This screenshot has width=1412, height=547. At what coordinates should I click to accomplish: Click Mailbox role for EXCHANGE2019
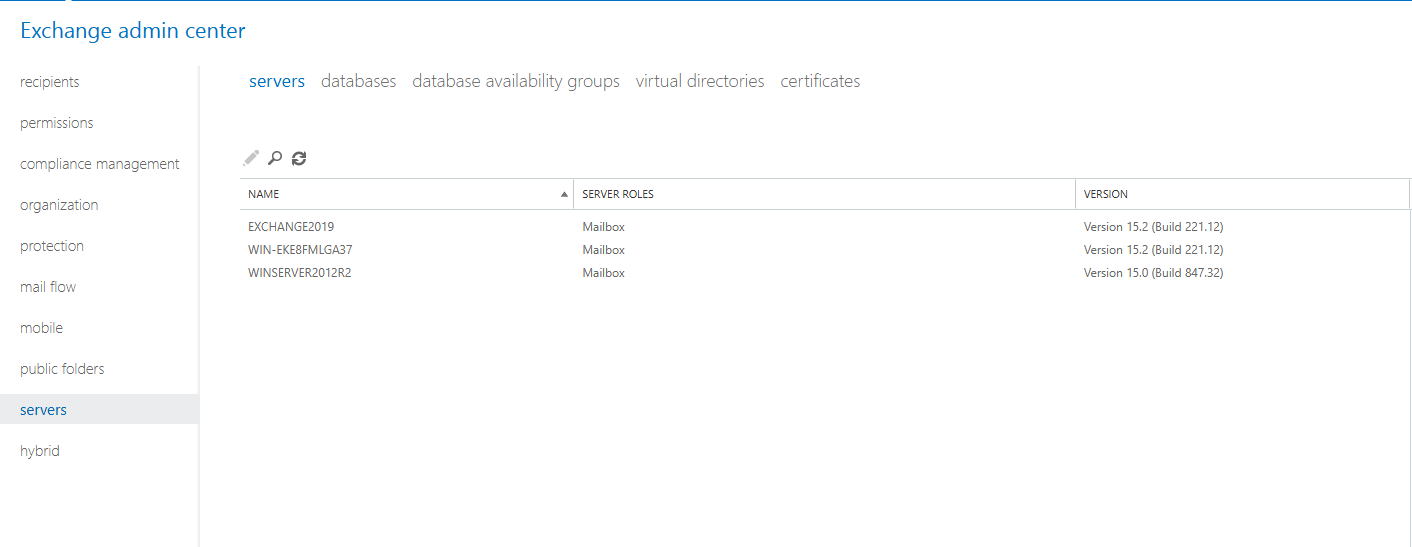(604, 227)
